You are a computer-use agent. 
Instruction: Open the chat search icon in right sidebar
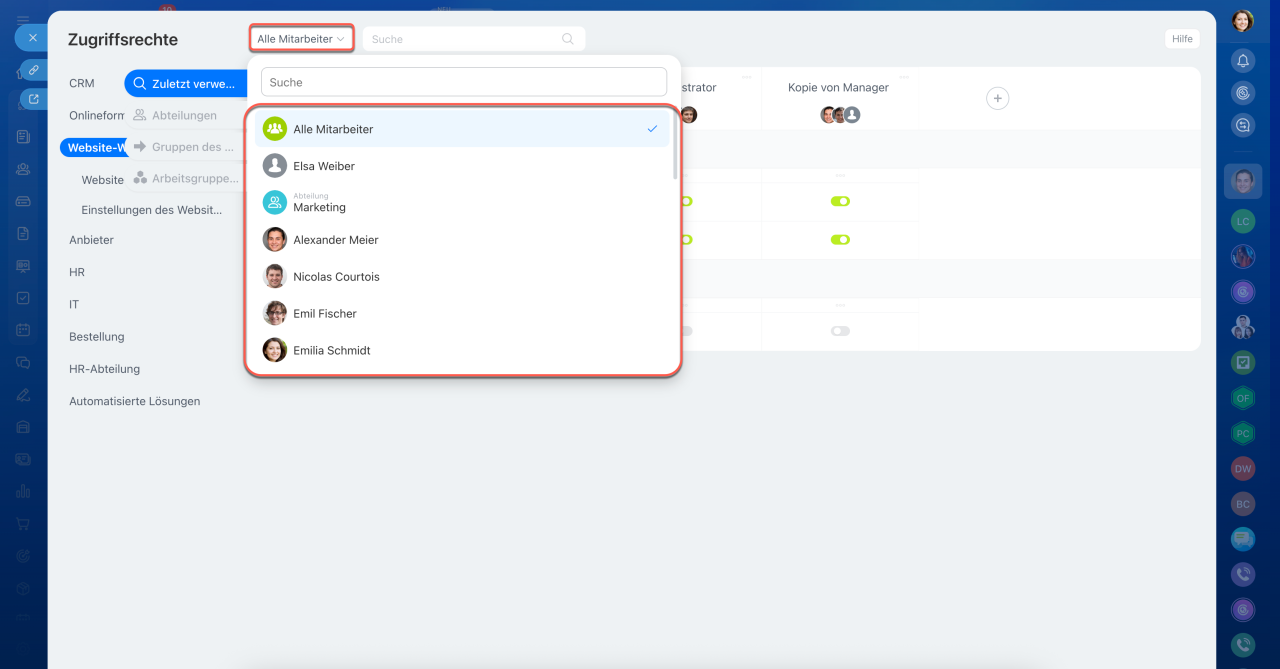pyautogui.click(x=1243, y=125)
